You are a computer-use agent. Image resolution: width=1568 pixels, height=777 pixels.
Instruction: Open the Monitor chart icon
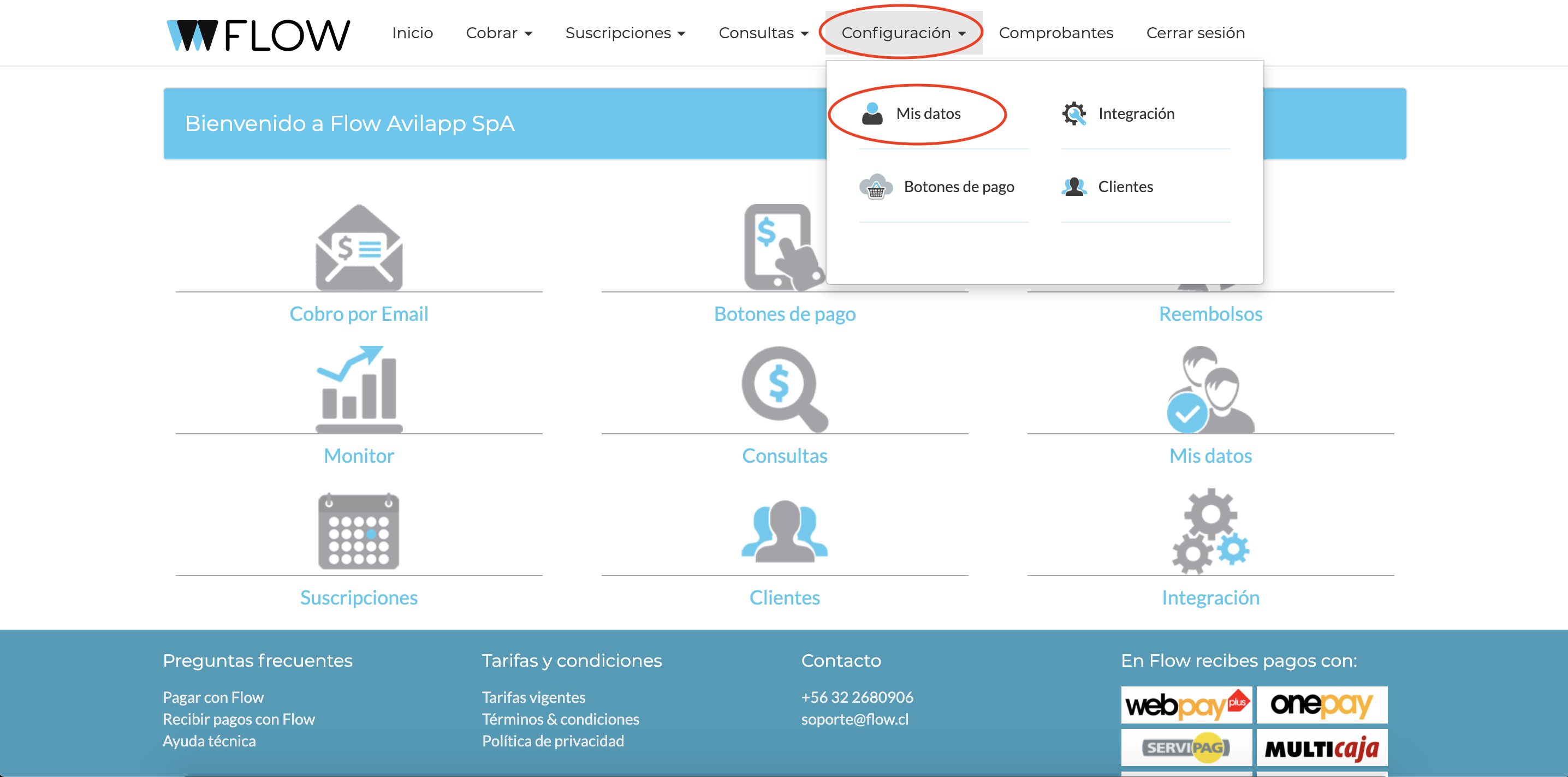click(359, 390)
